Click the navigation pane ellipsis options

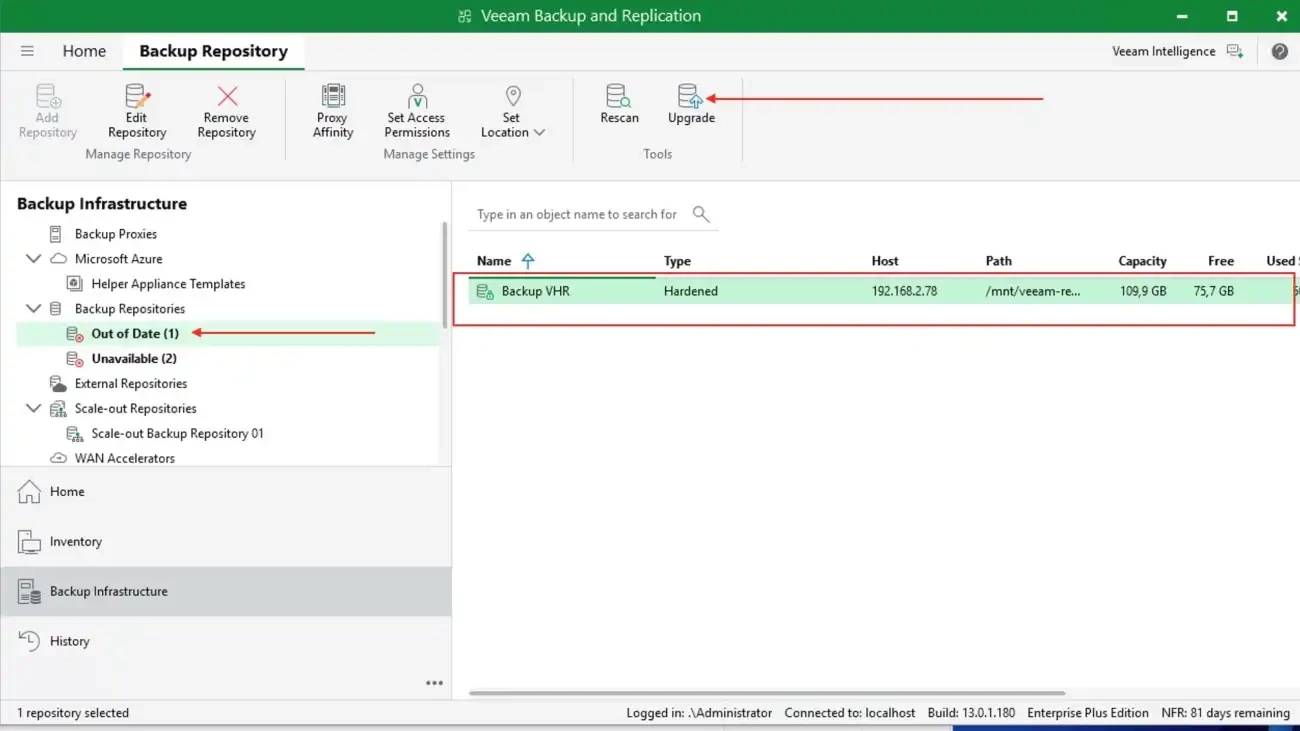click(434, 683)
